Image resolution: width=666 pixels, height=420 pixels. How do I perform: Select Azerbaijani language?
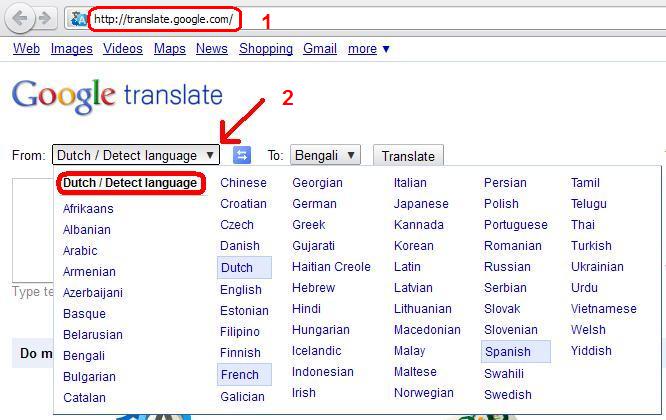(93, 293)
